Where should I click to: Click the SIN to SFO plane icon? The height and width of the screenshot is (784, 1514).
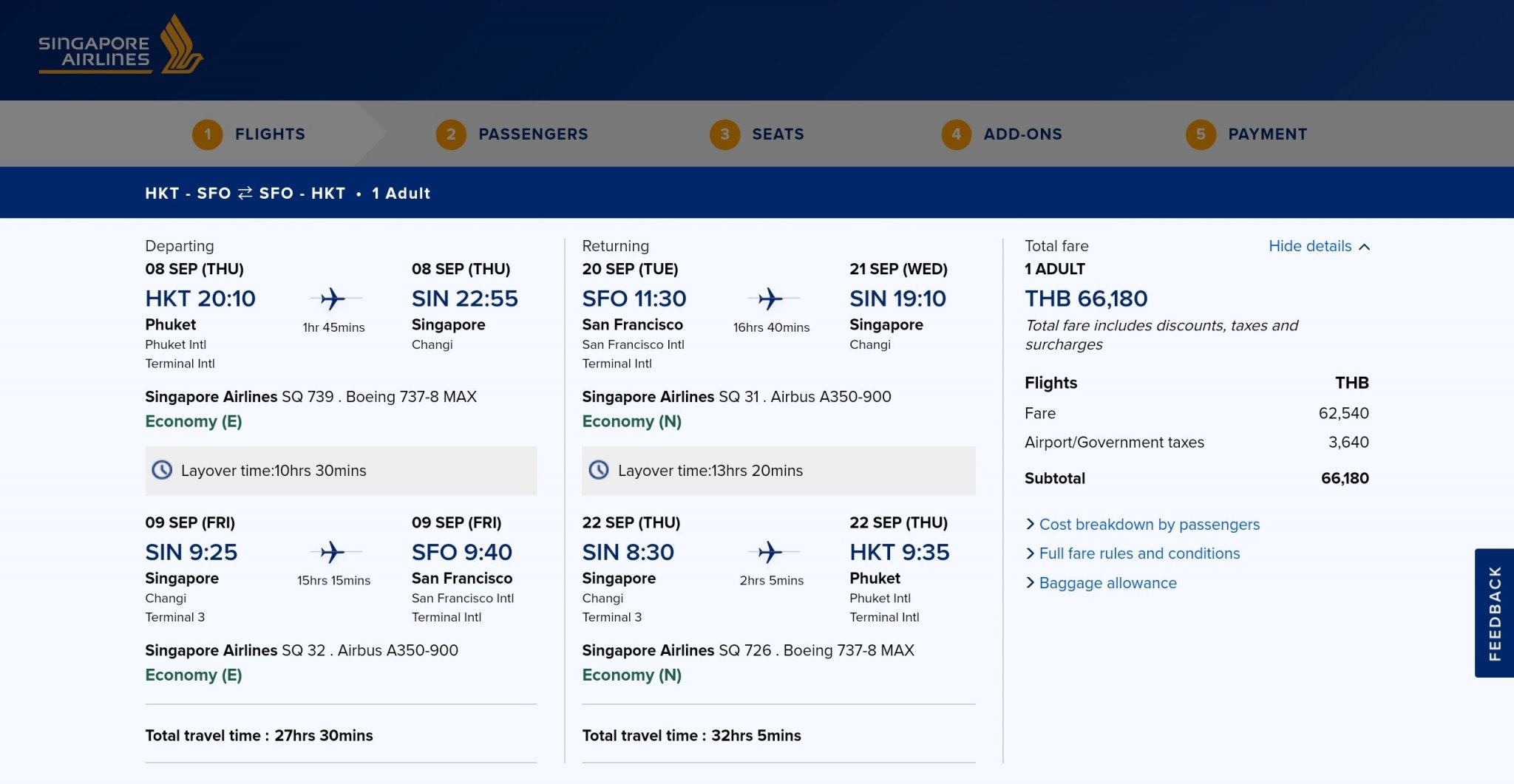pyautogui.click(x=333, y=552)
